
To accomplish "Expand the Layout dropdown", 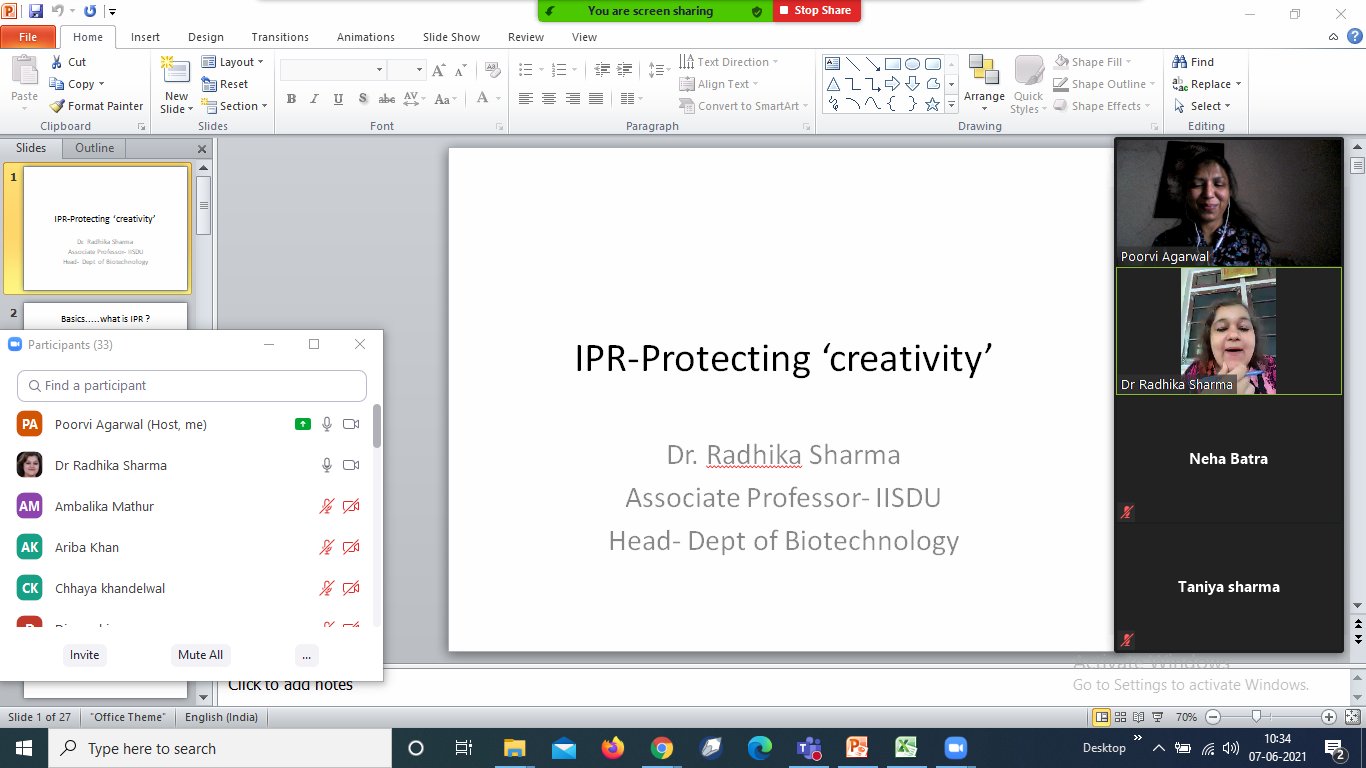I will [234, 62].
